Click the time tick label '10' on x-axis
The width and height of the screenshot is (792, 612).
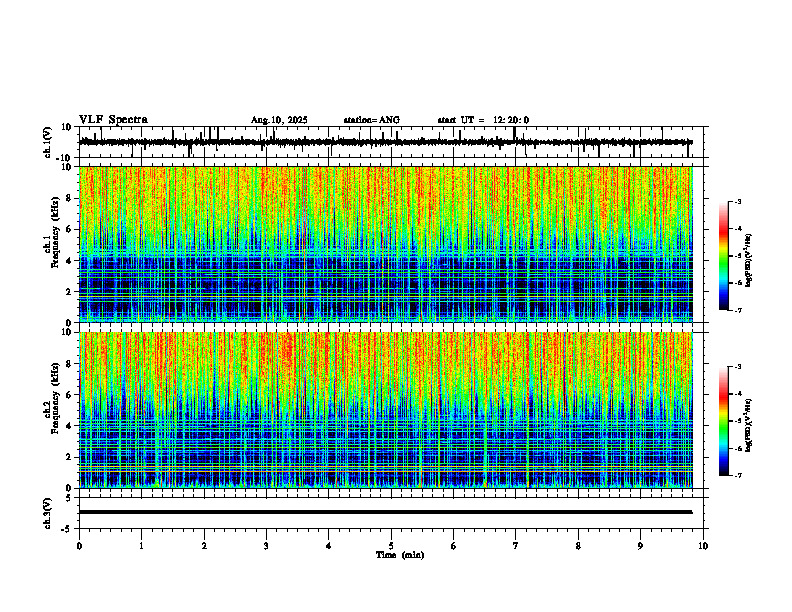703,546
